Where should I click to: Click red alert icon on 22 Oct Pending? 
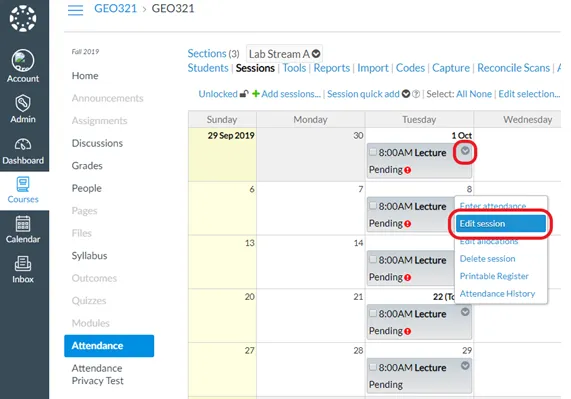point(407,331)
